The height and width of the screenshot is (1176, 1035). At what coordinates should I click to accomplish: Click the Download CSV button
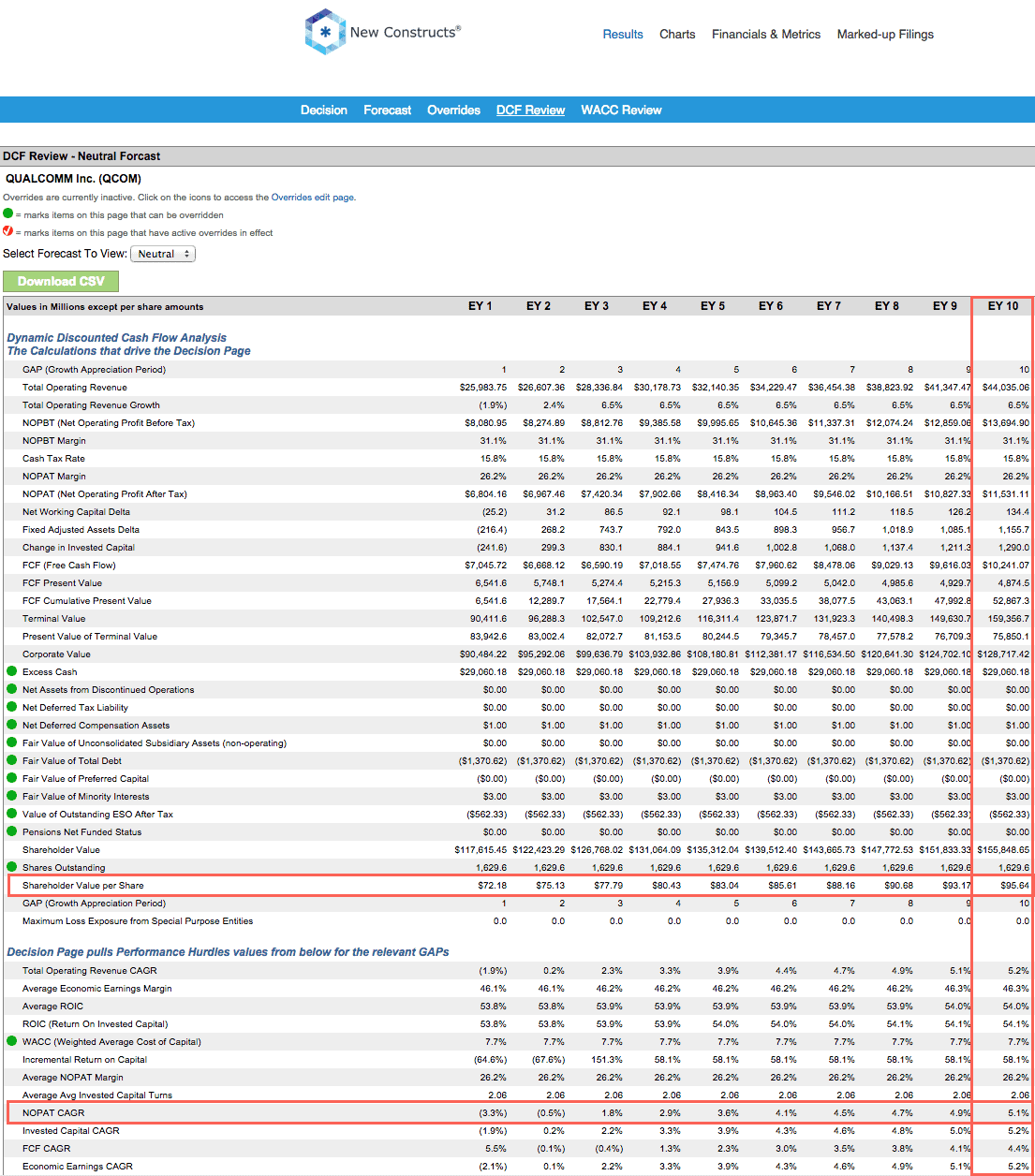[61, 281]
